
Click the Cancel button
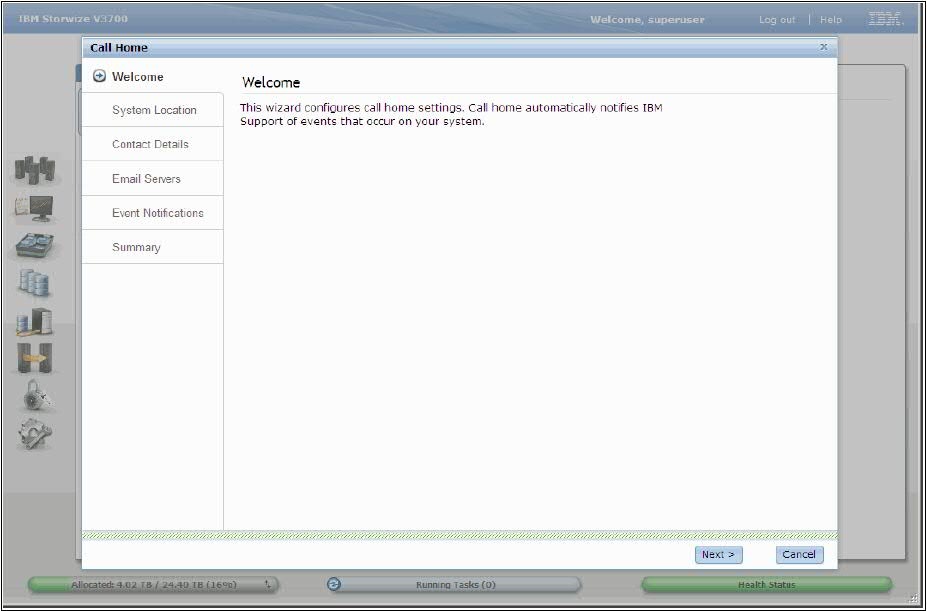pos(799,554)
